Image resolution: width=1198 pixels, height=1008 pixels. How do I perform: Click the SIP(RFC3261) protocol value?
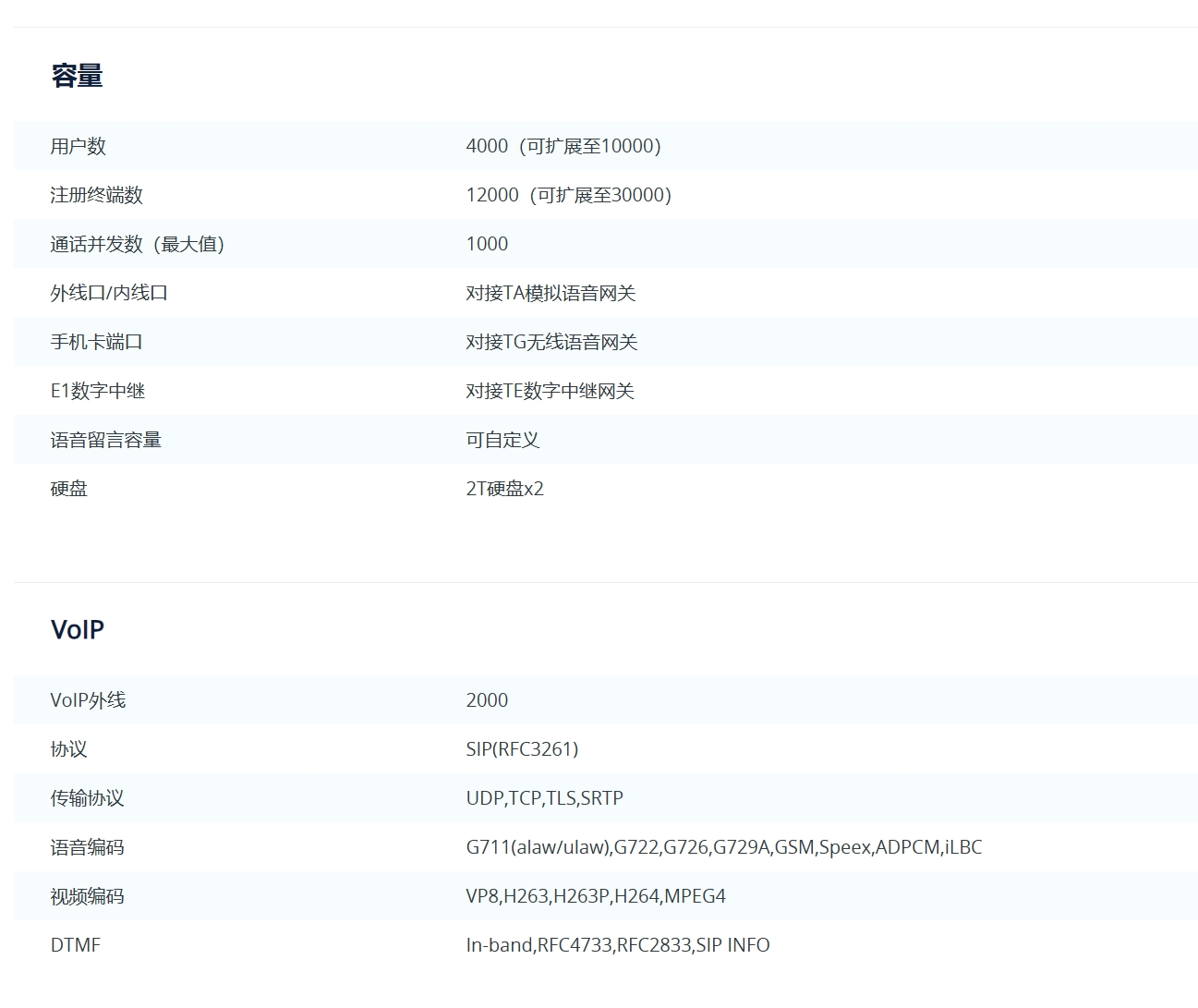(x=522, y=749)
